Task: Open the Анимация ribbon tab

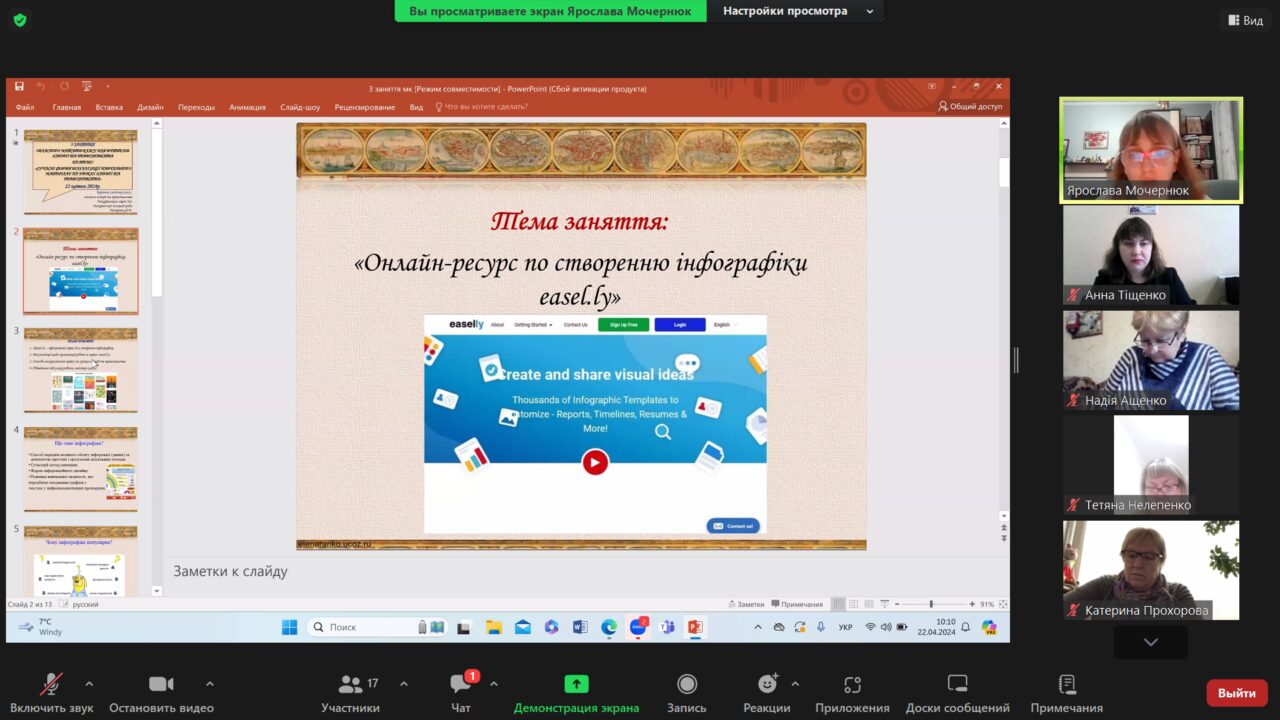Action: [247, 107]
